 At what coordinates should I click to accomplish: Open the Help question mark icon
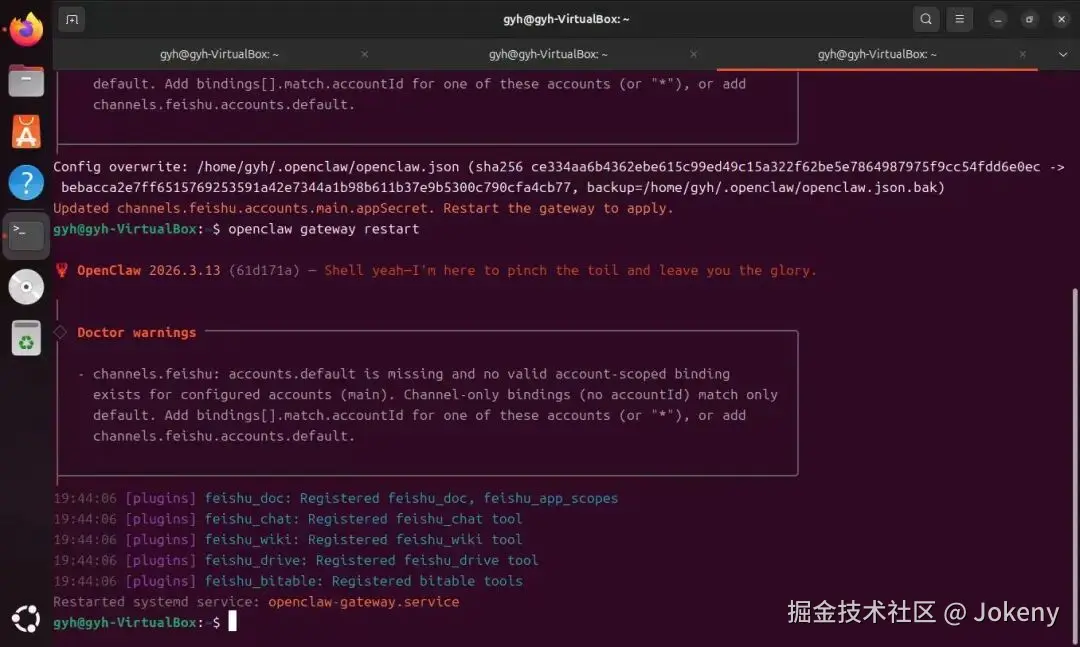(26, 183)
